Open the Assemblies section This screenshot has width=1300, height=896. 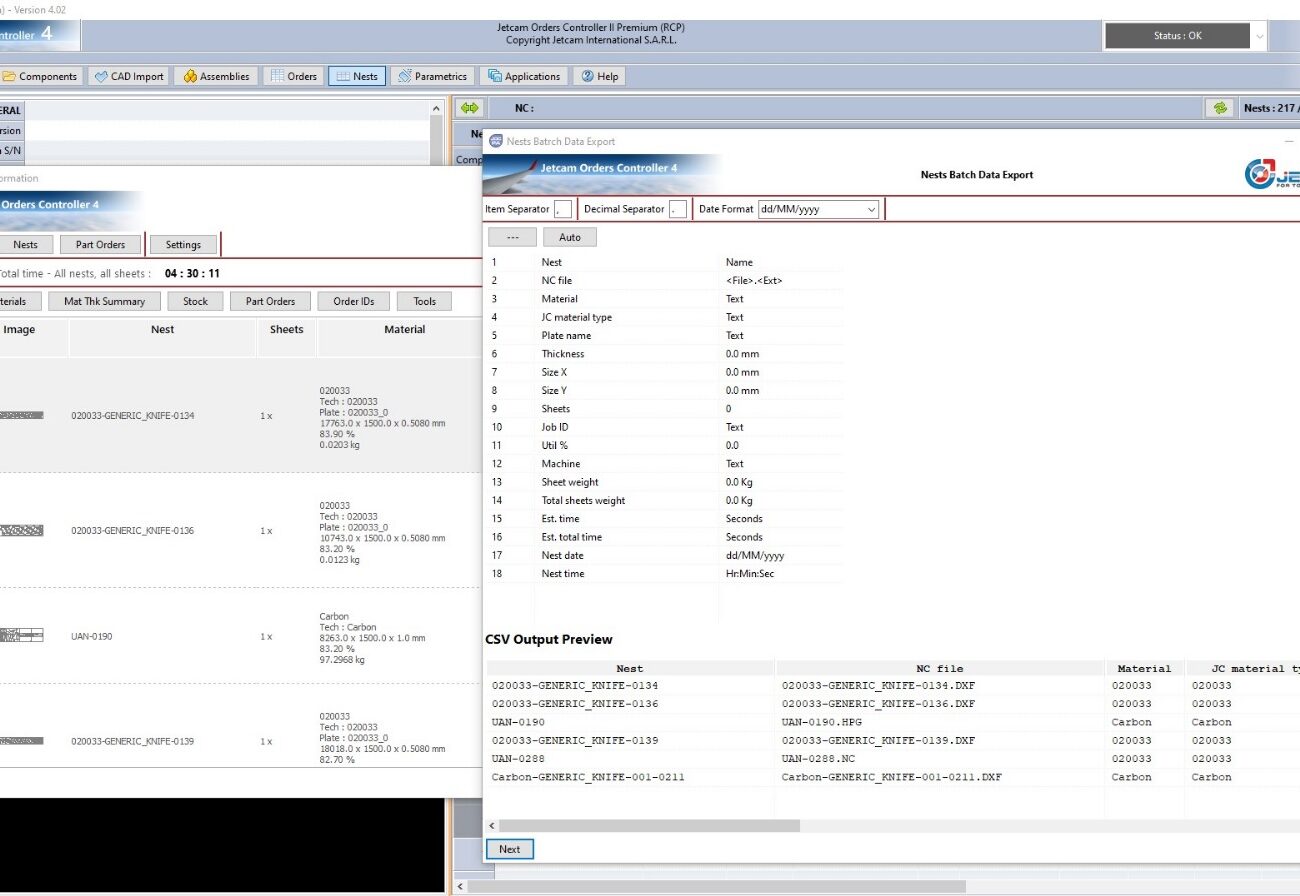216,76
